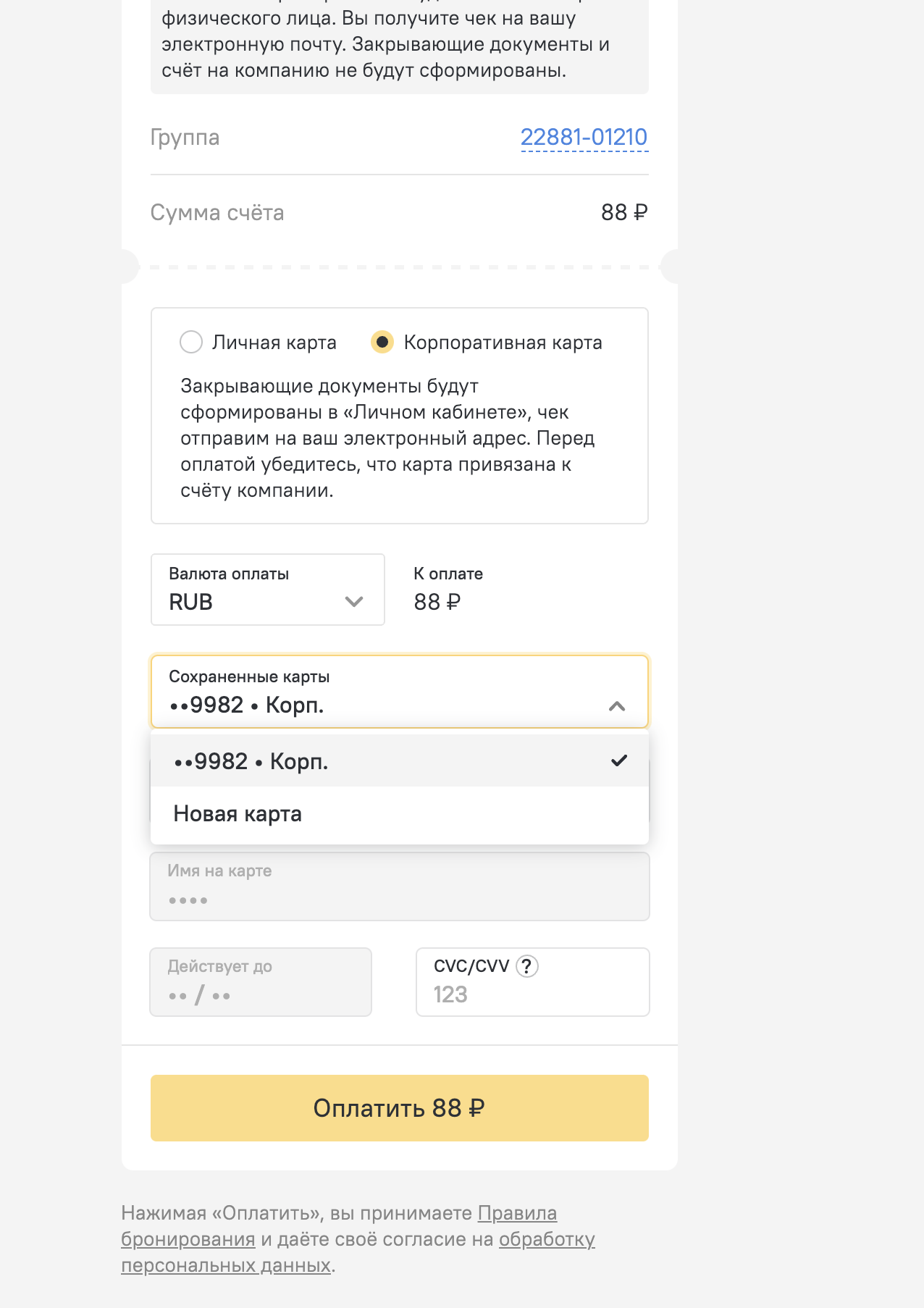This screenshot has height=1308, width=924.
Task: Click the CVC/CVV question mark help icon
Action: point(527,966)
